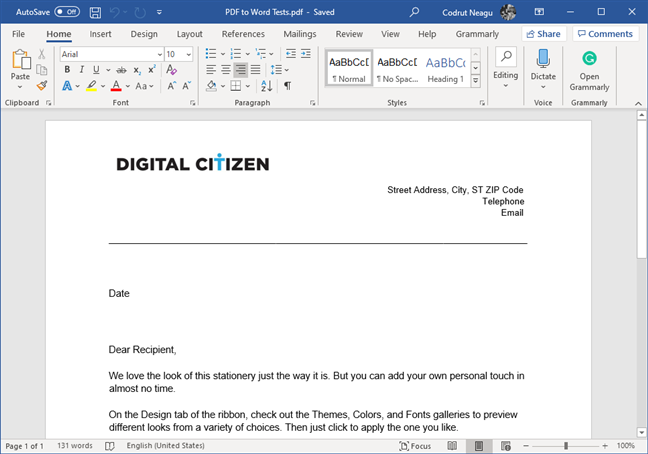Toggle Italic formatting

(81, 69)
